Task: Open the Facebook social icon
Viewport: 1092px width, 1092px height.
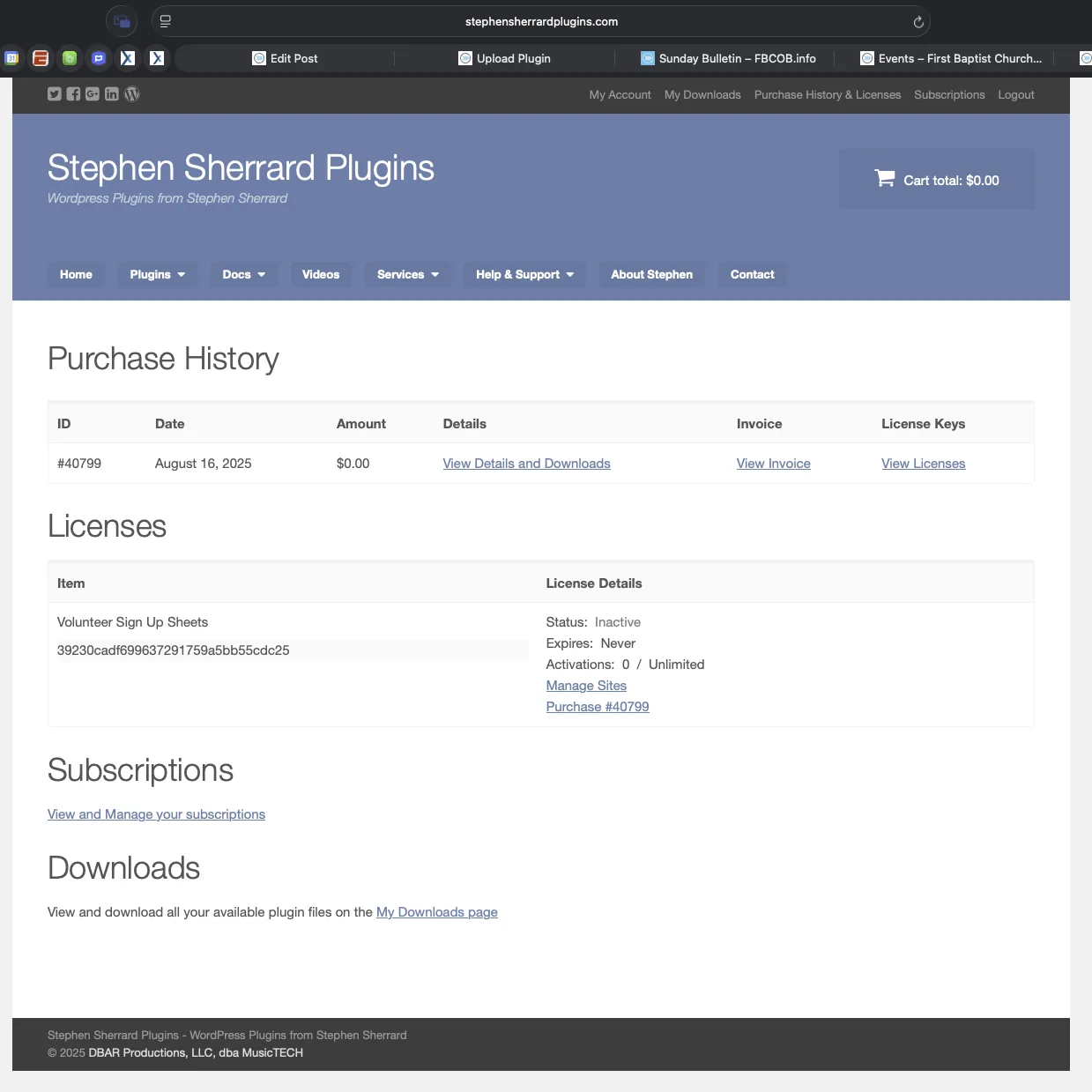Action: [74, 94]
